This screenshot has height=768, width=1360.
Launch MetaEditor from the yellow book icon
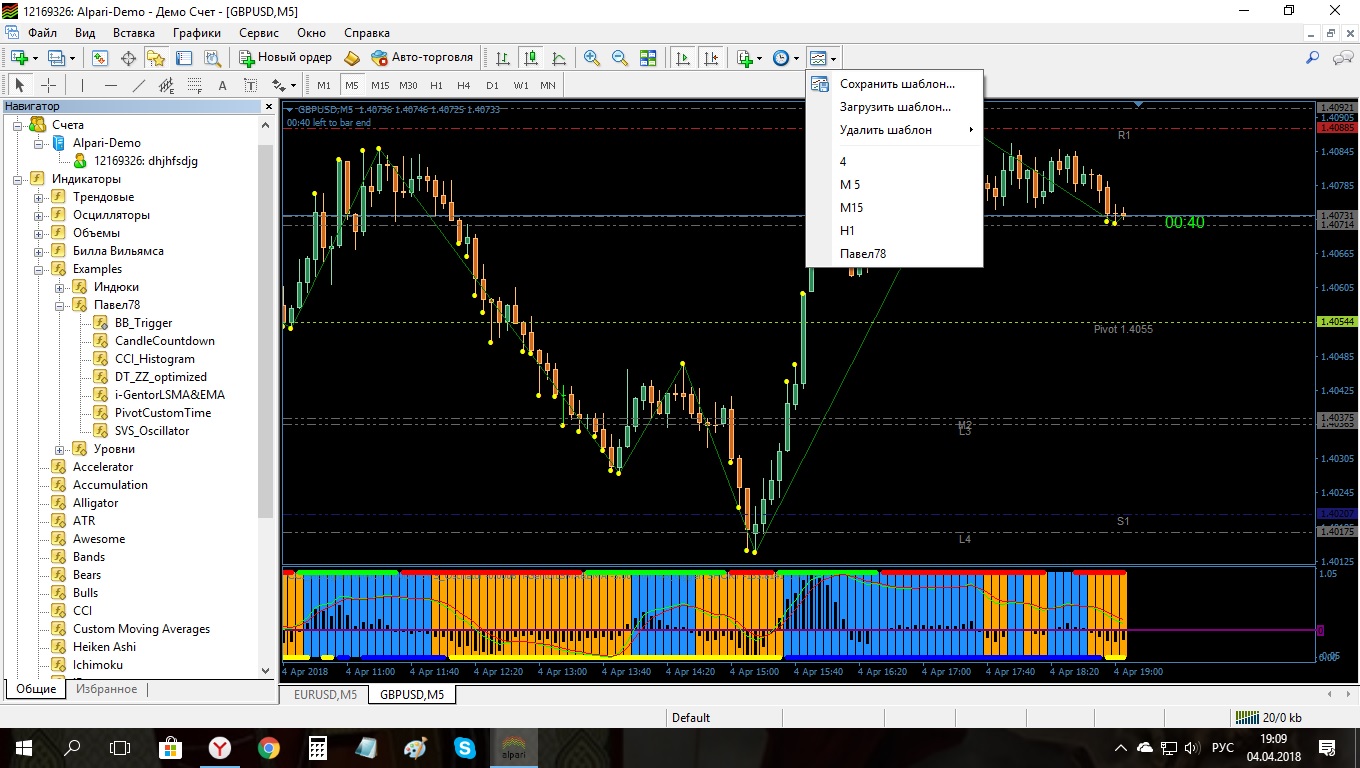point(351,58)
